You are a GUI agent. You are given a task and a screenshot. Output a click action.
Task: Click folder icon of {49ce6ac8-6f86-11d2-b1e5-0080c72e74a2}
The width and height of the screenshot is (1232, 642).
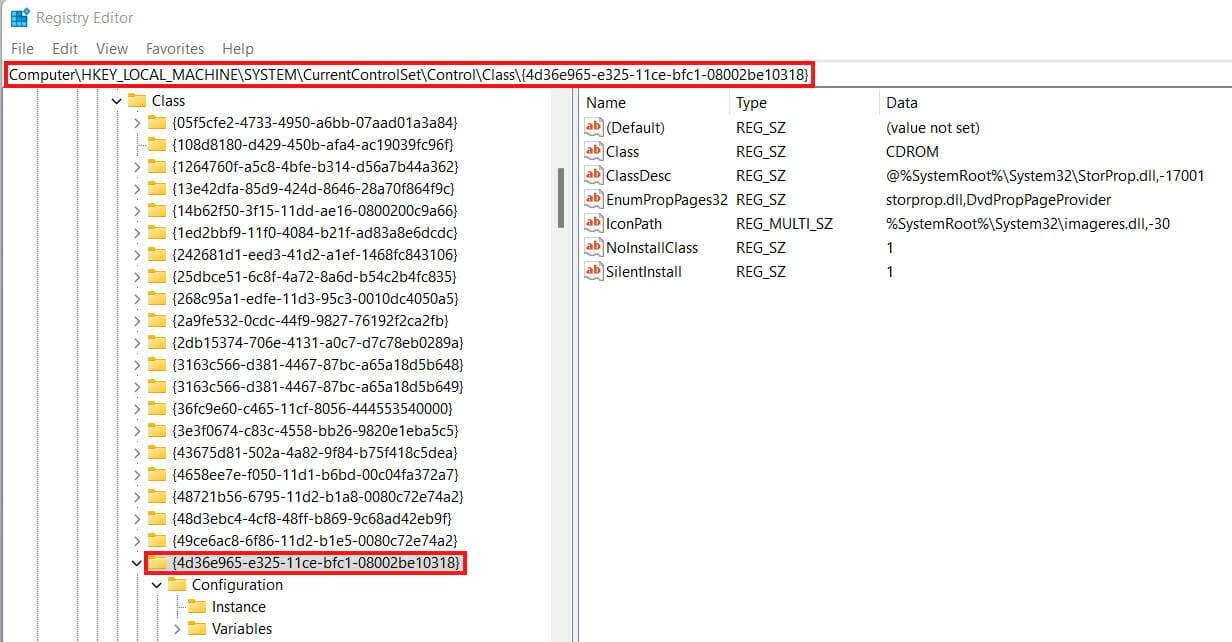tap(157, 541)
